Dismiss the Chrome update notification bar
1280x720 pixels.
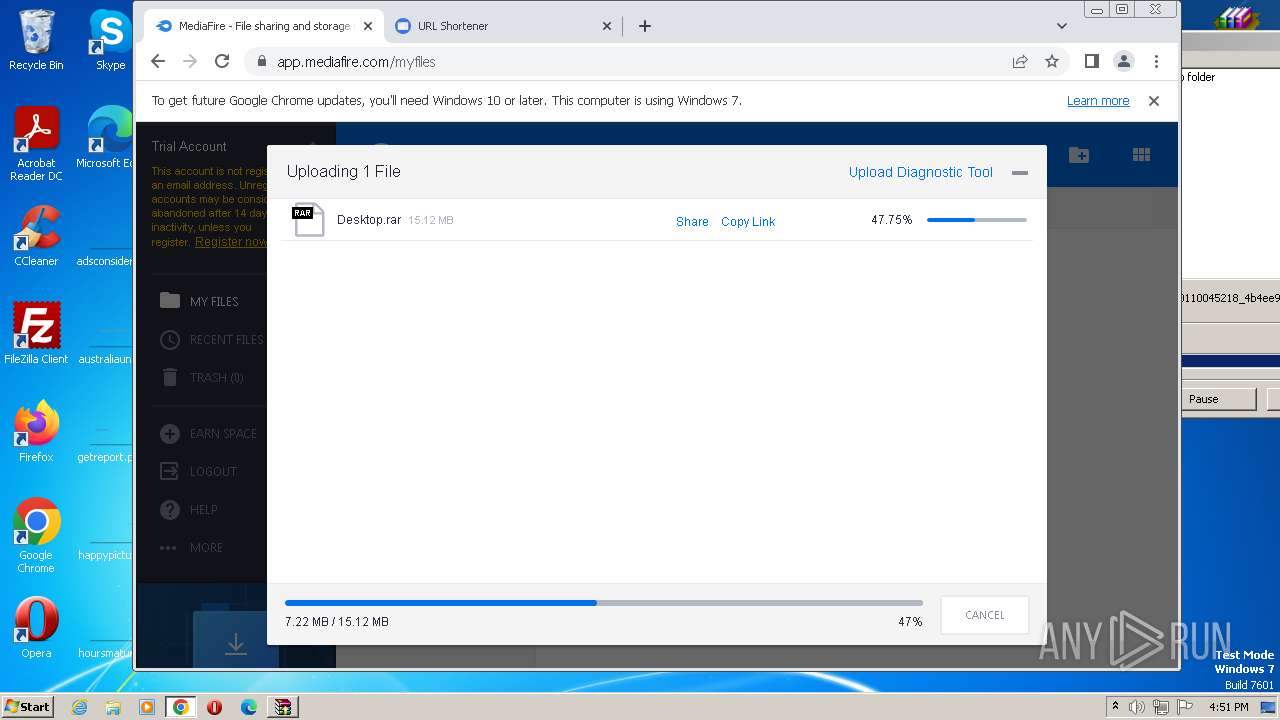(1154, 101)
